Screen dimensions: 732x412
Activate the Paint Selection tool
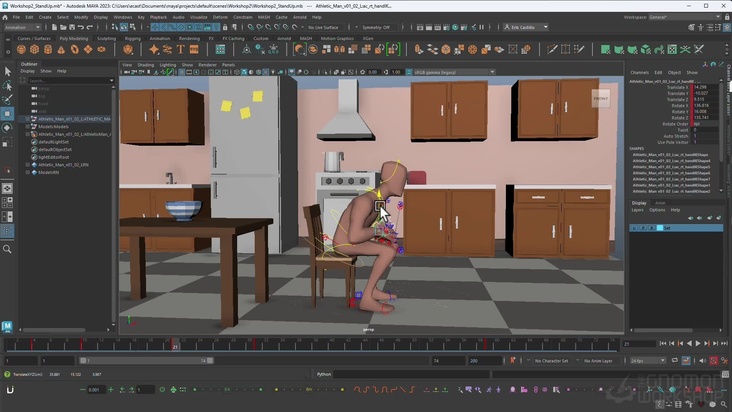click(x=8, y=99)
